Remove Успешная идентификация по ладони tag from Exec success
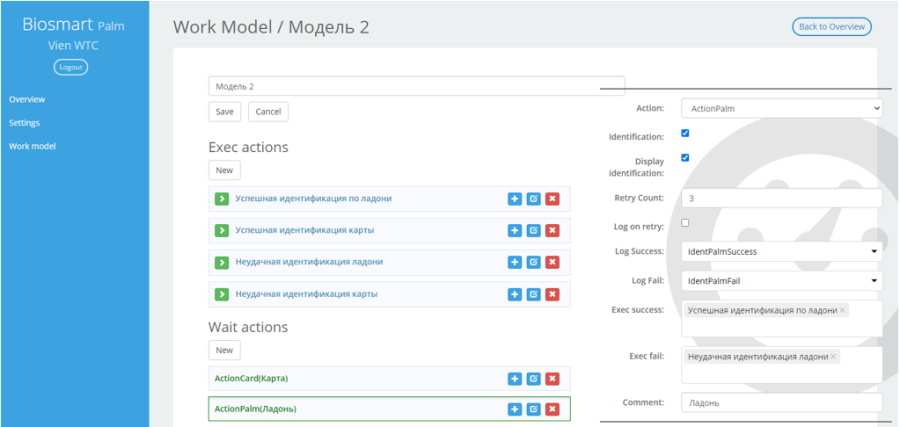Image resolution: width=900 pixels, height=427 pixels. pos(842,310)
